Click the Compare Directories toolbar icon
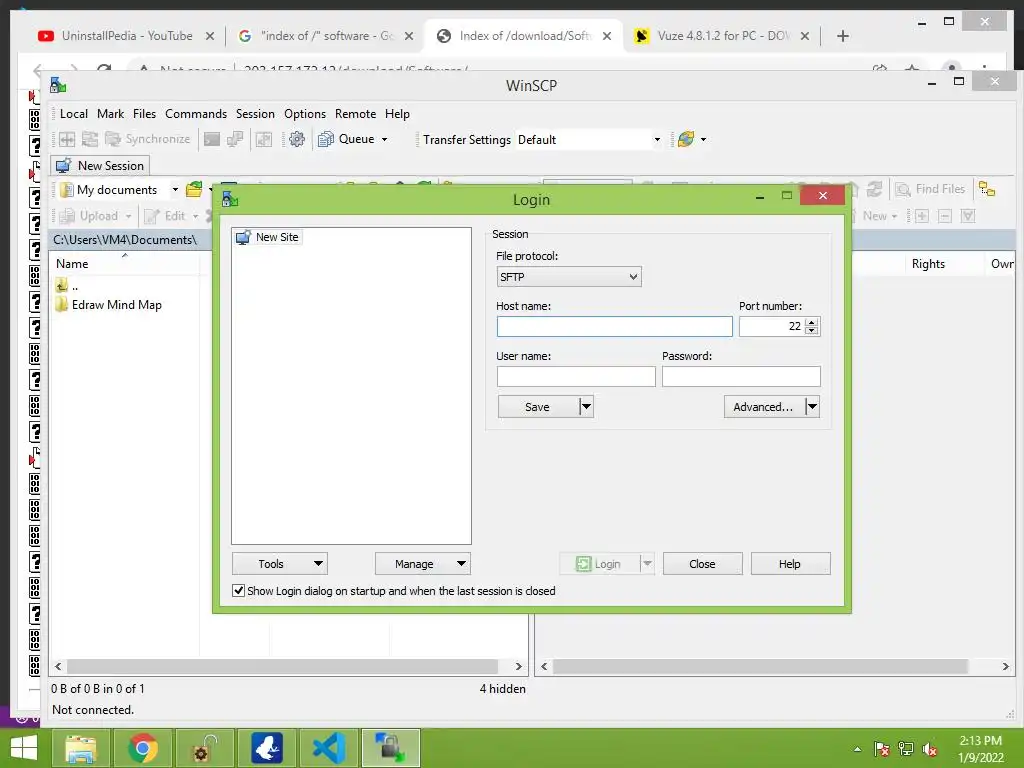 [x=67, y=139]
